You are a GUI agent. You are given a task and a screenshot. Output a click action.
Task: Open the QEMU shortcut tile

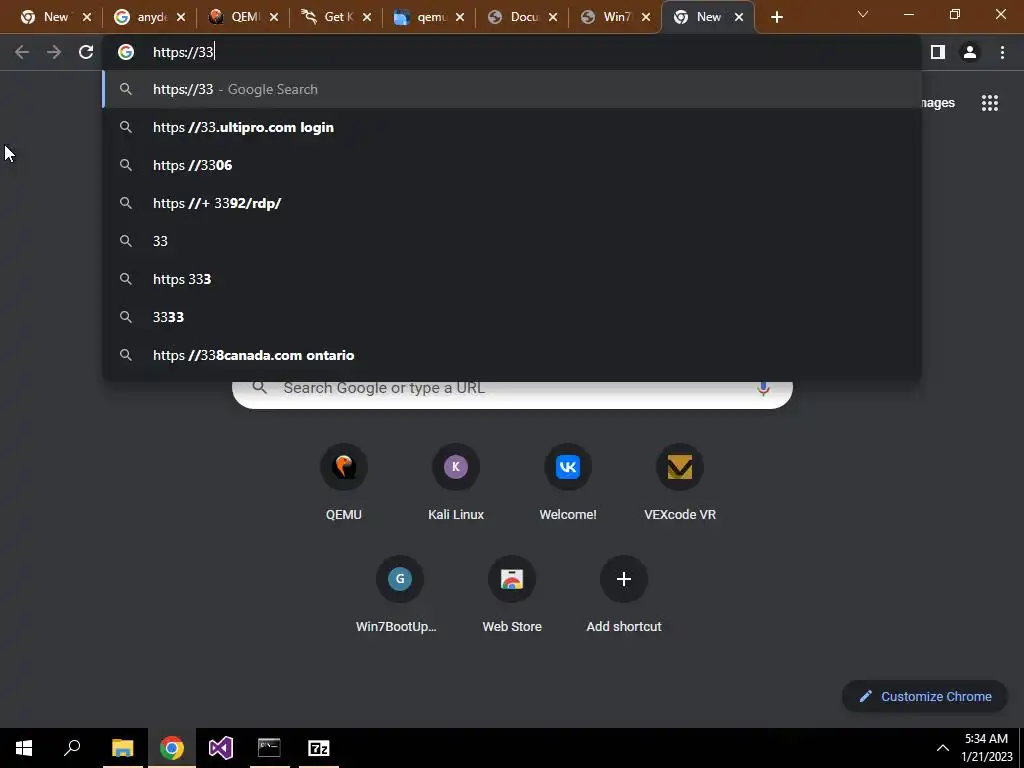[x=344, y=483]
